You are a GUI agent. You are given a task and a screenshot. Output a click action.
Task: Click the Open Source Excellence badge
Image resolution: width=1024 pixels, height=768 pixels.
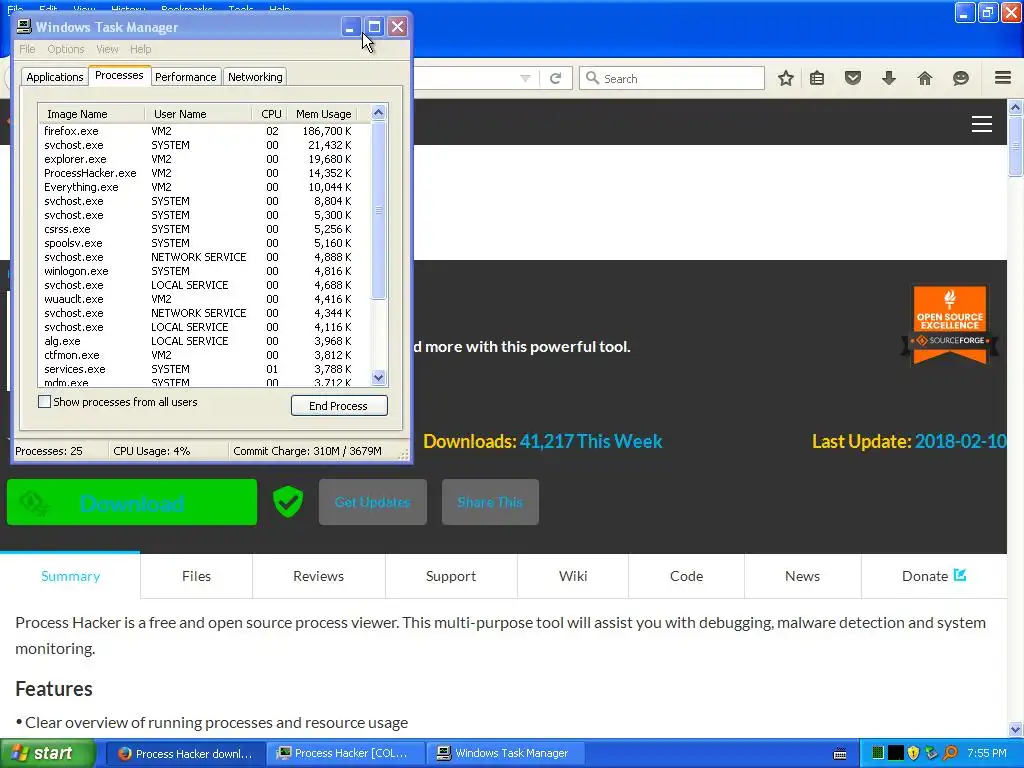coord(950,325)
